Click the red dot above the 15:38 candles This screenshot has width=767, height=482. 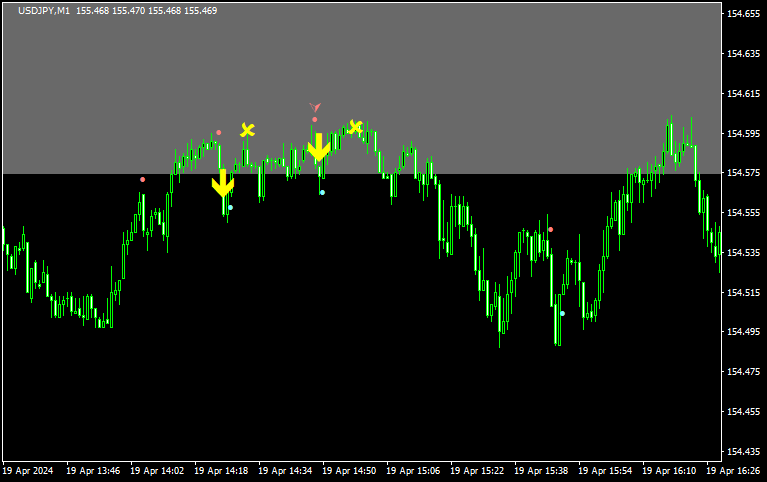coord(550,229)
